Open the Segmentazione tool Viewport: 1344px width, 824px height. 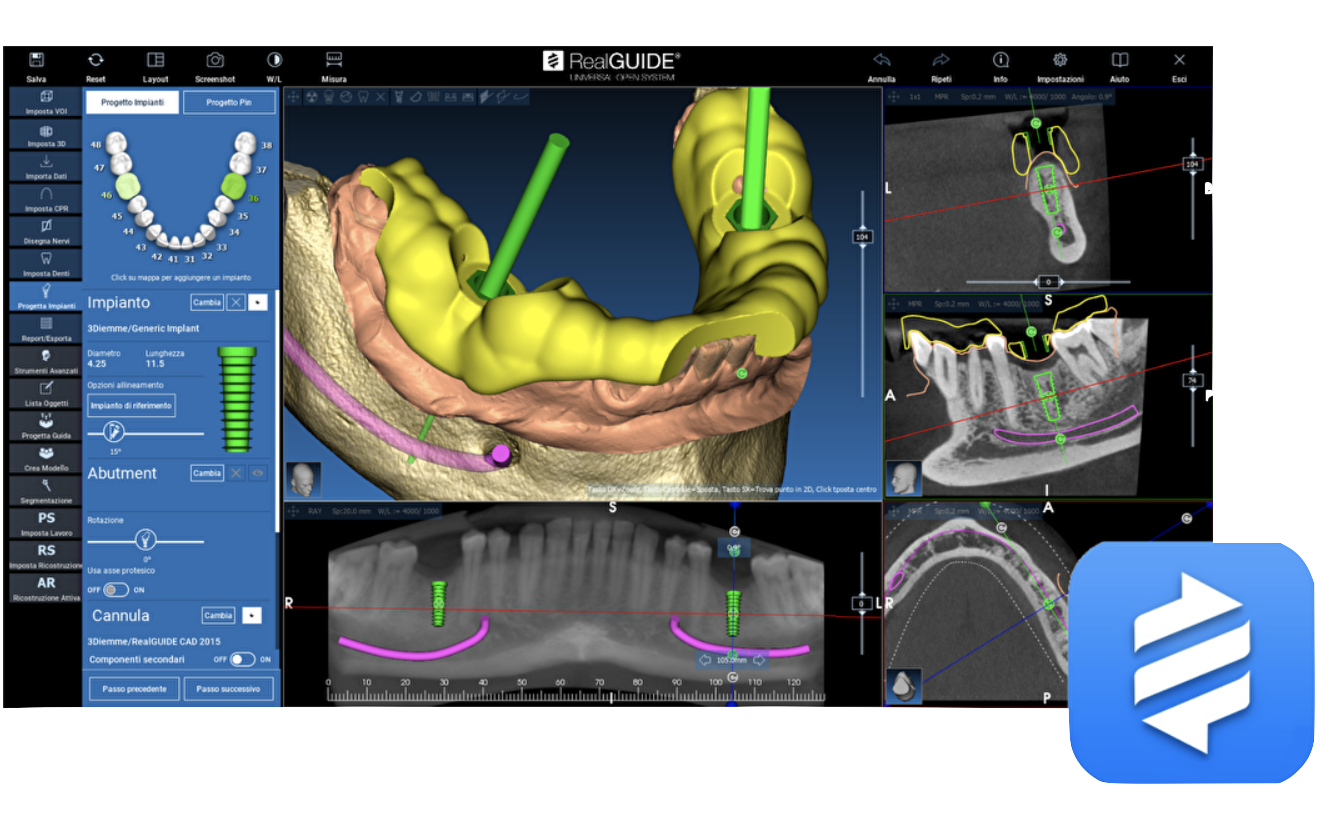pos(45,490)
